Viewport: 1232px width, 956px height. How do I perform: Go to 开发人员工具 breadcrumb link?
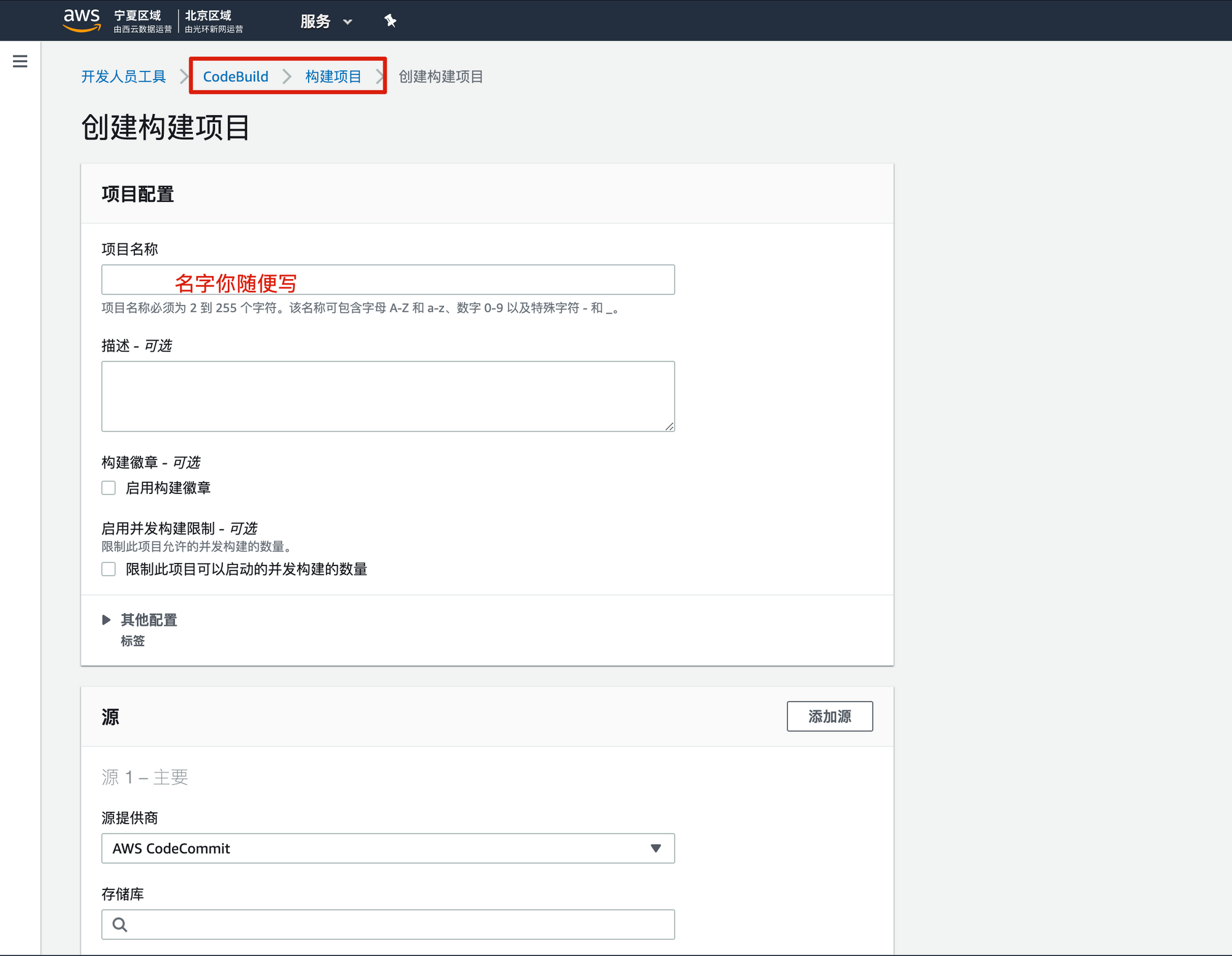(x=124, y=76)
